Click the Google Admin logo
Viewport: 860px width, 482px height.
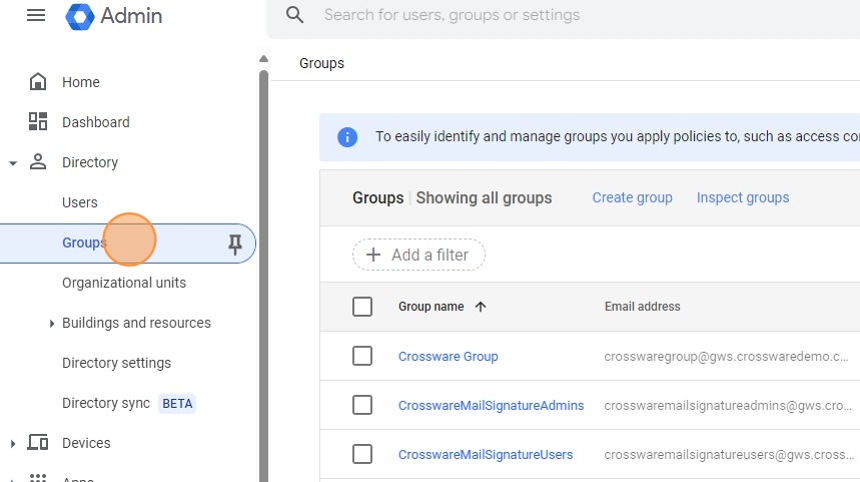(80, 16)
